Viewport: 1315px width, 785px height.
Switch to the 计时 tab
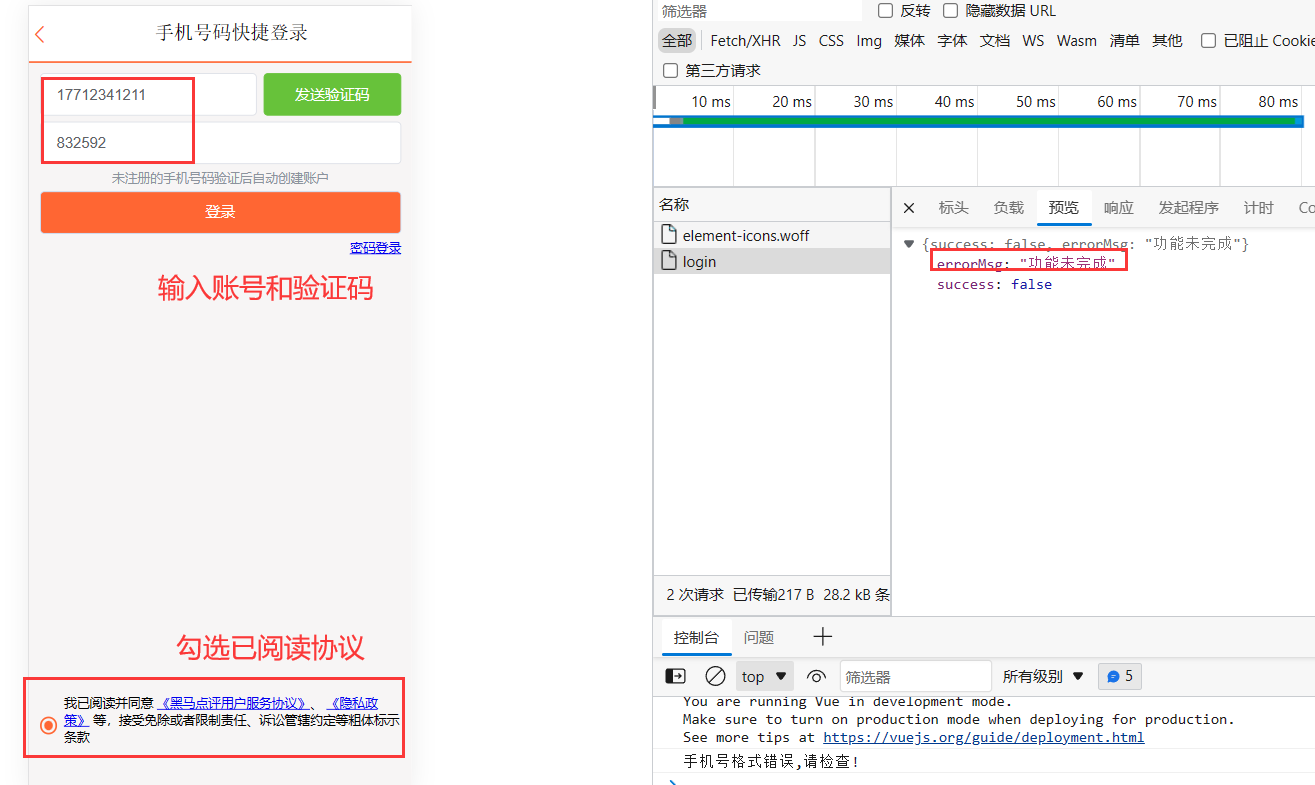click(1258, 208)
